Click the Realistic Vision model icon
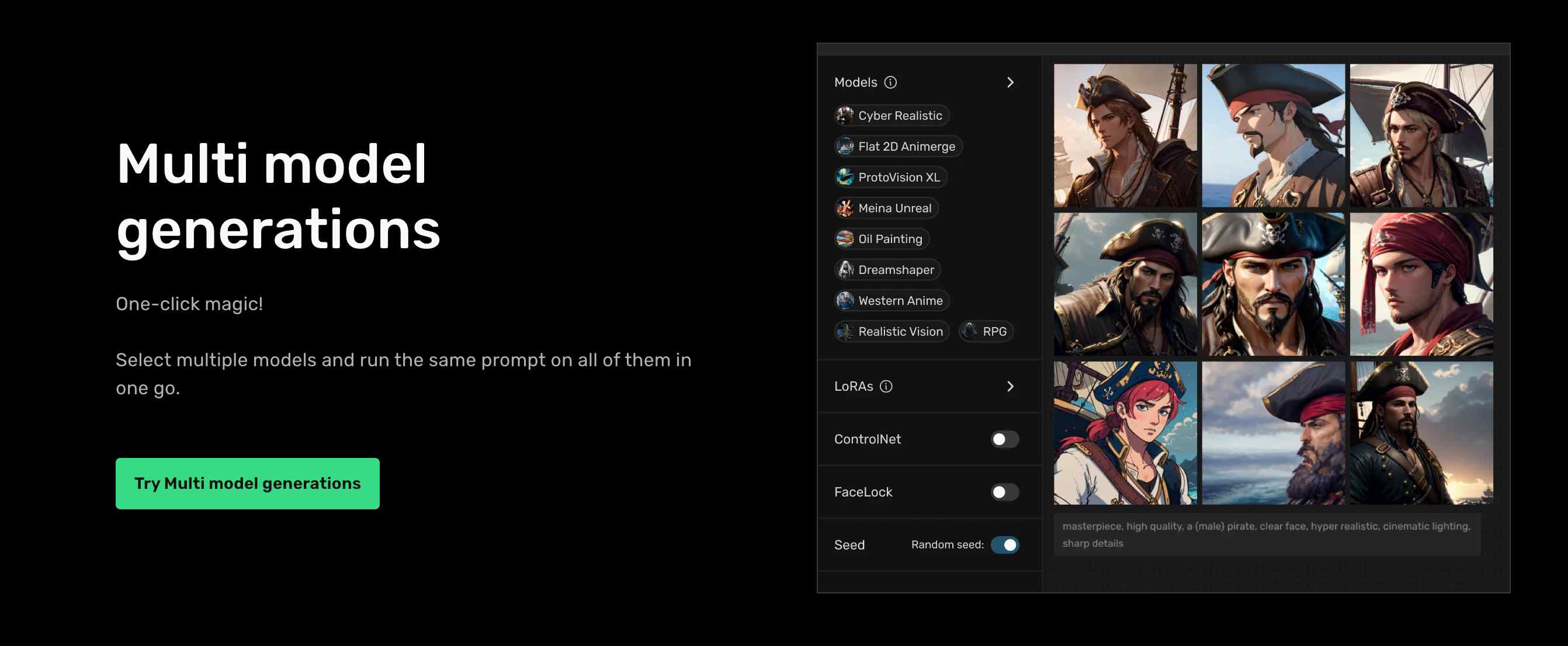Image resolution: width=1568 pixels, height=646 pixels. click(845, 331)
